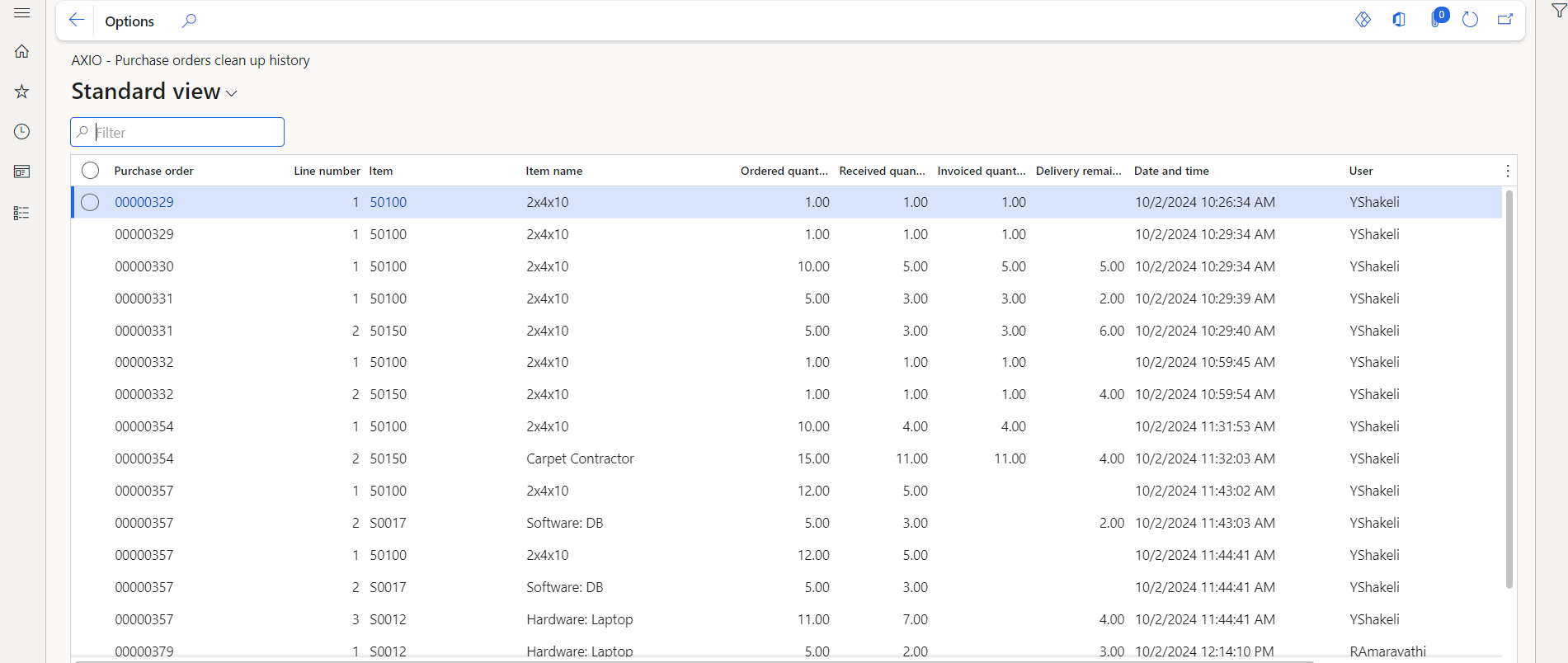Expand the Standard view dropdown
The height and width of the screenshot is (663, 1568).
[x=232, y=93]
